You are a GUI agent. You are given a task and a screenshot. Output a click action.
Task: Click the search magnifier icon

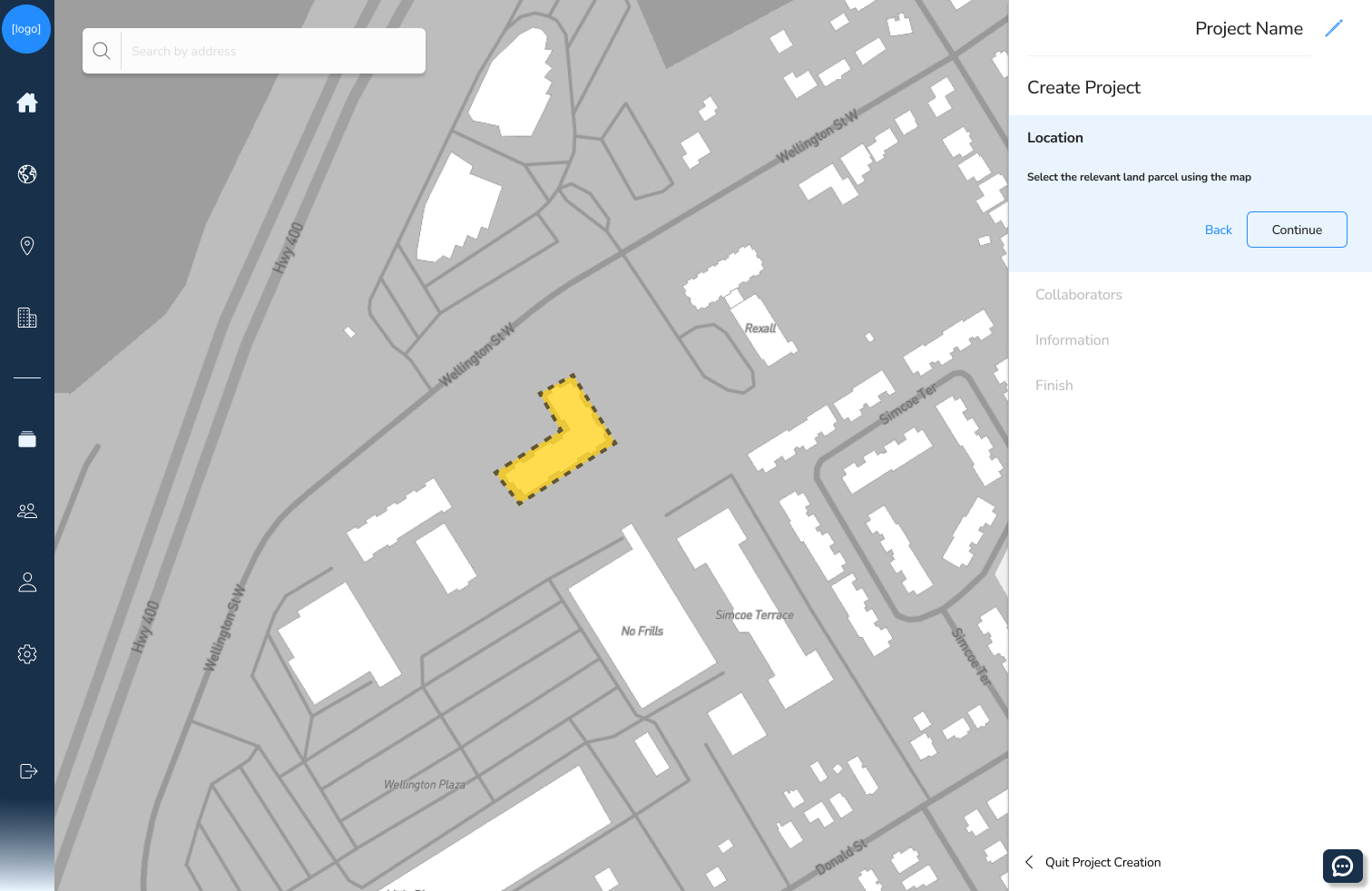pos(102,51)
